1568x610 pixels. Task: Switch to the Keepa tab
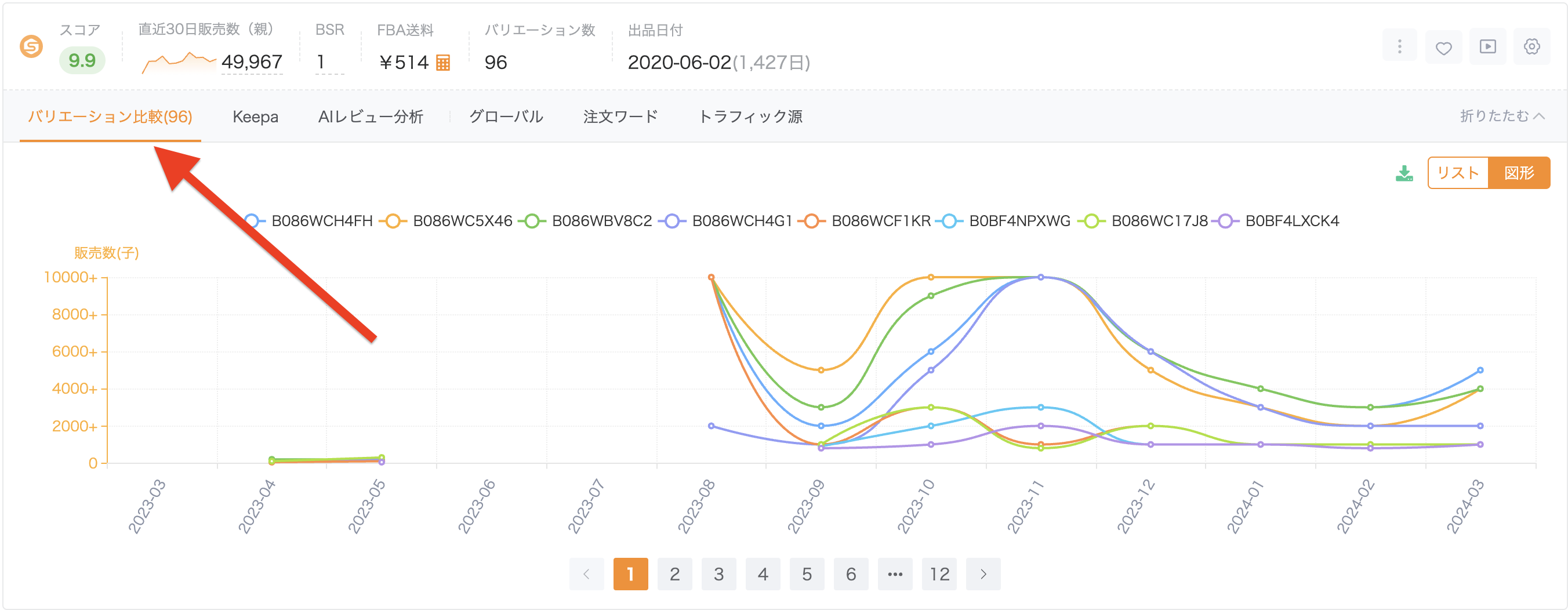(x=255, y=117)
